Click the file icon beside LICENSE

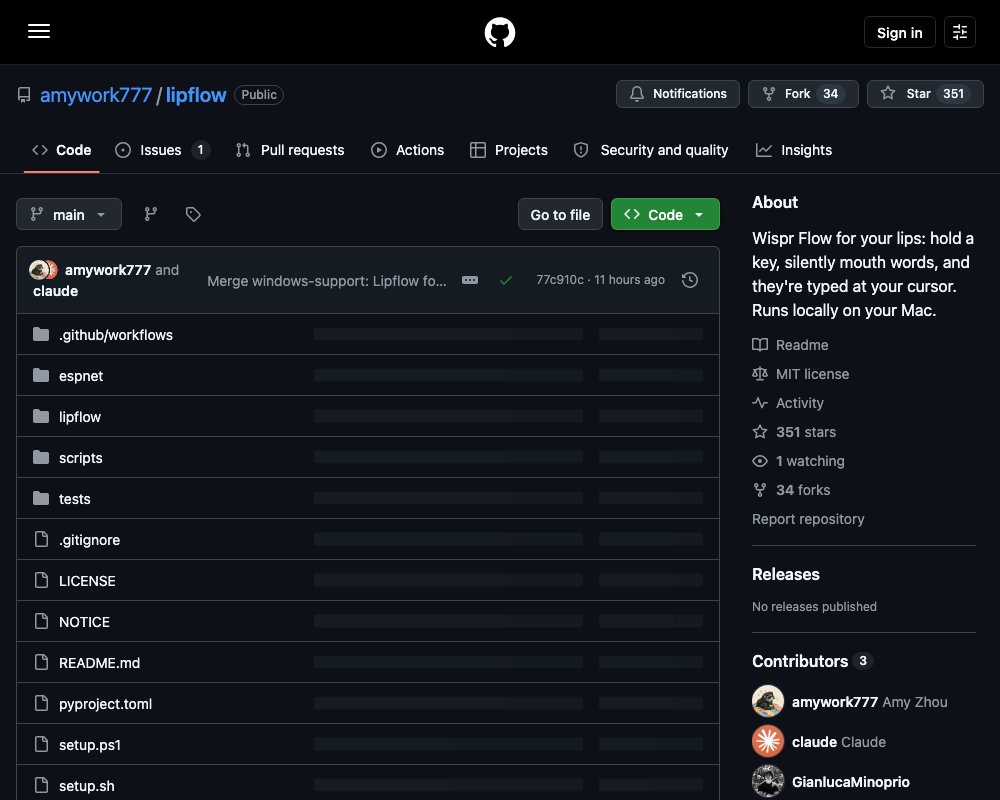point(41,580)
